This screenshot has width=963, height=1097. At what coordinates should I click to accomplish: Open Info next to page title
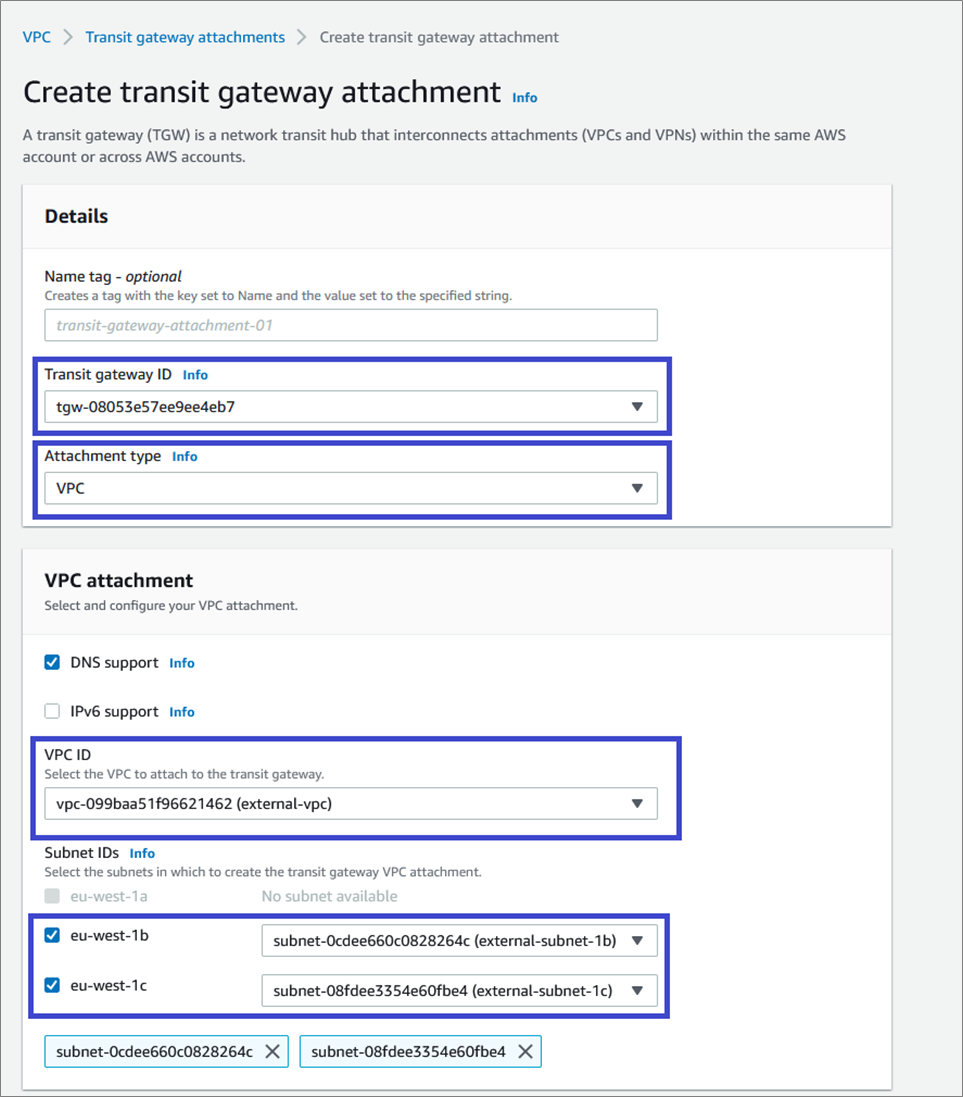pos(524,98)
